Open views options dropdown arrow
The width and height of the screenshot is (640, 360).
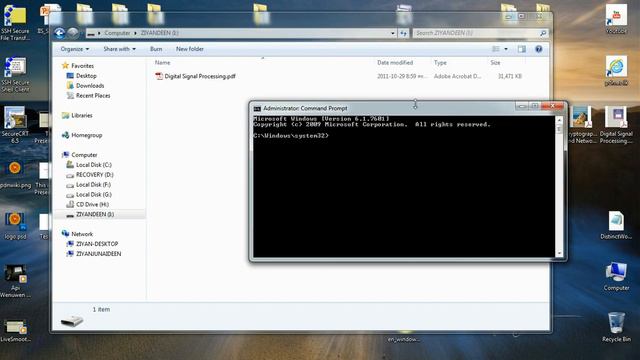[506, 49]
